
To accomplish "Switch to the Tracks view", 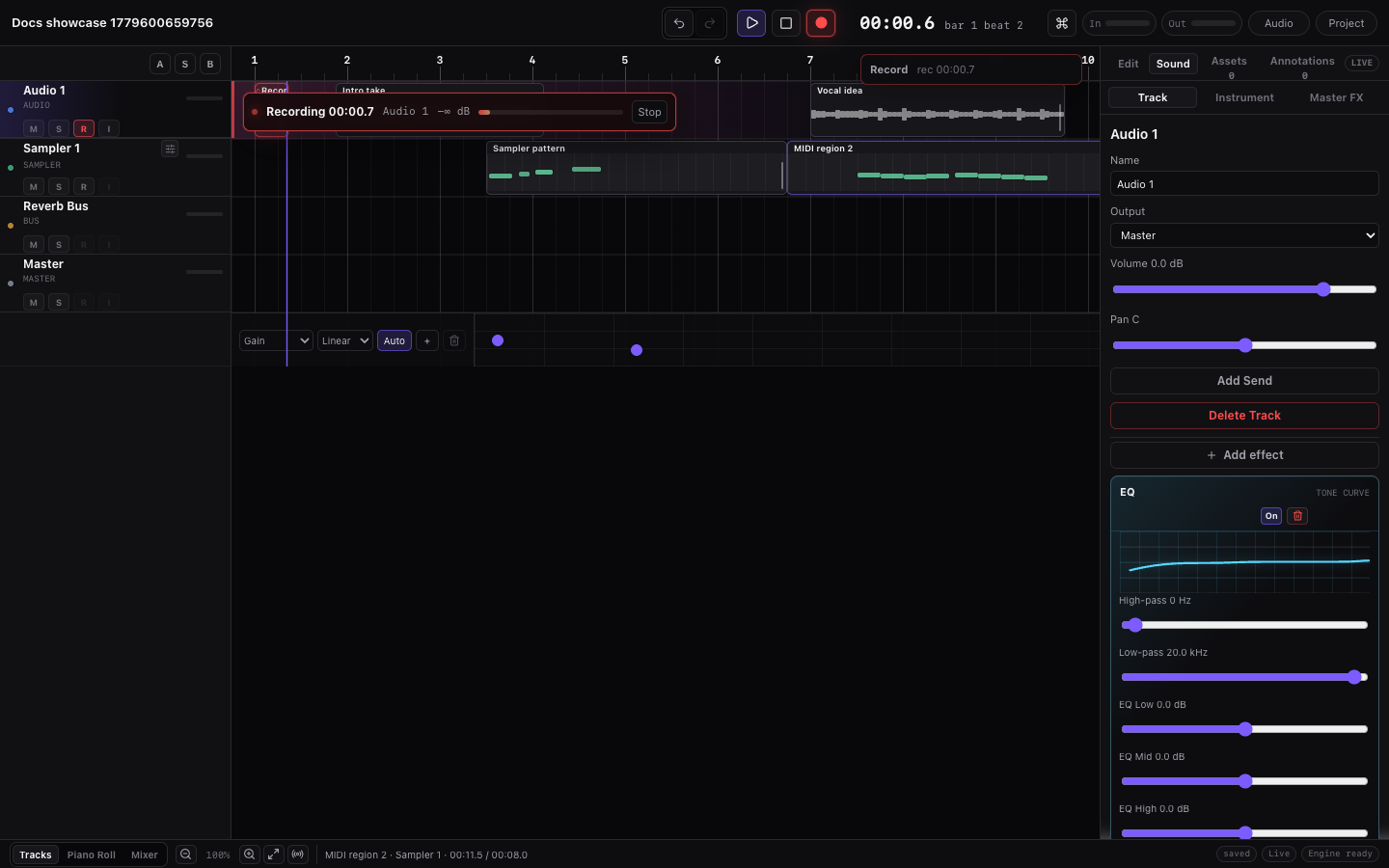I will click(x=36, y=854).
